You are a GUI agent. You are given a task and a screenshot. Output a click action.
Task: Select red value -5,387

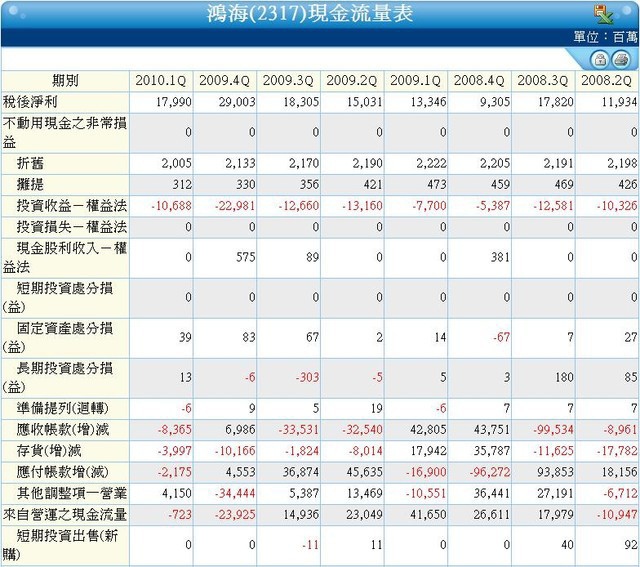tap(493, 206)
